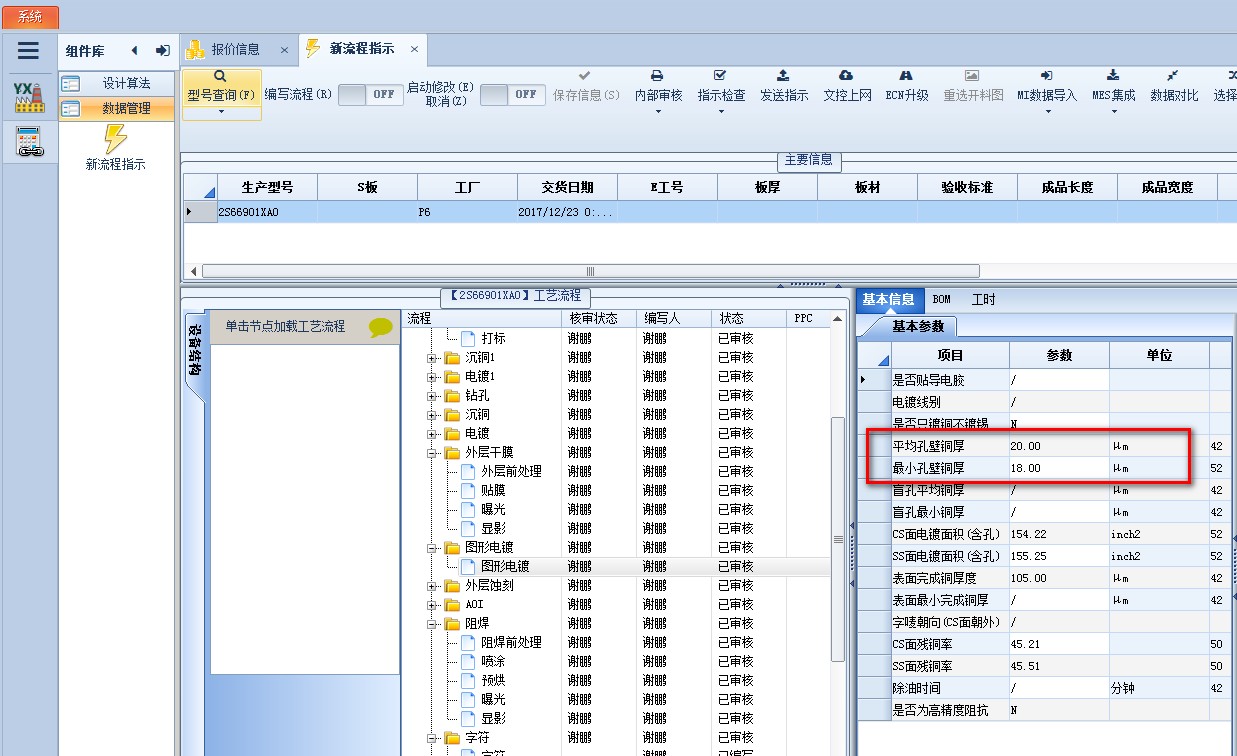Viewport: 1237px width, 756px height.
Task: Click the 数据对比 compare icon
Action: coord(1173,76)
